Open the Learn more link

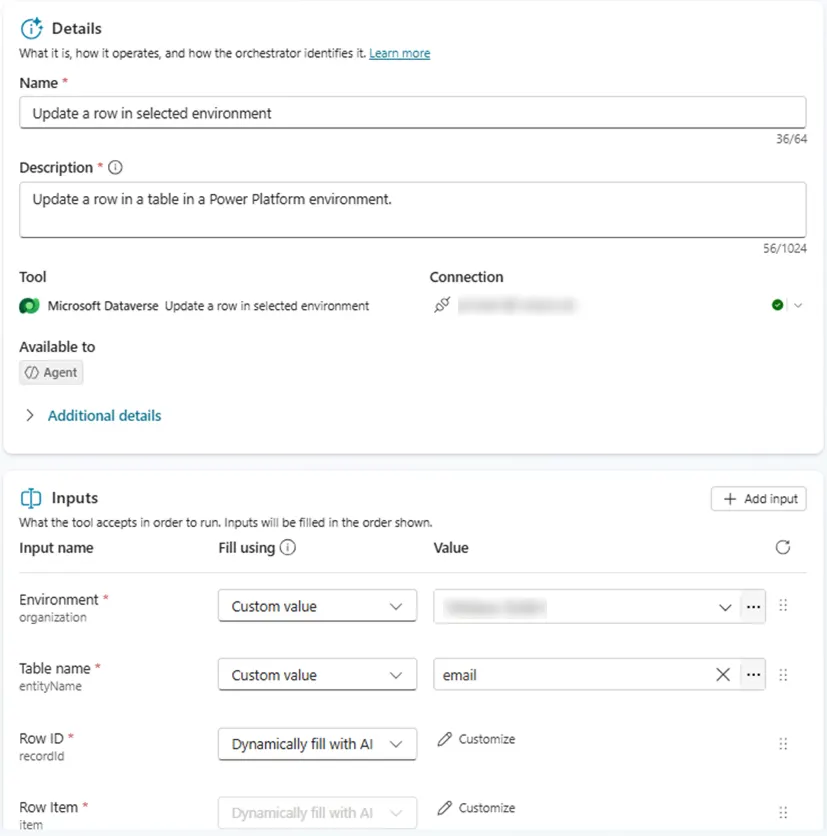coord(399,53)
